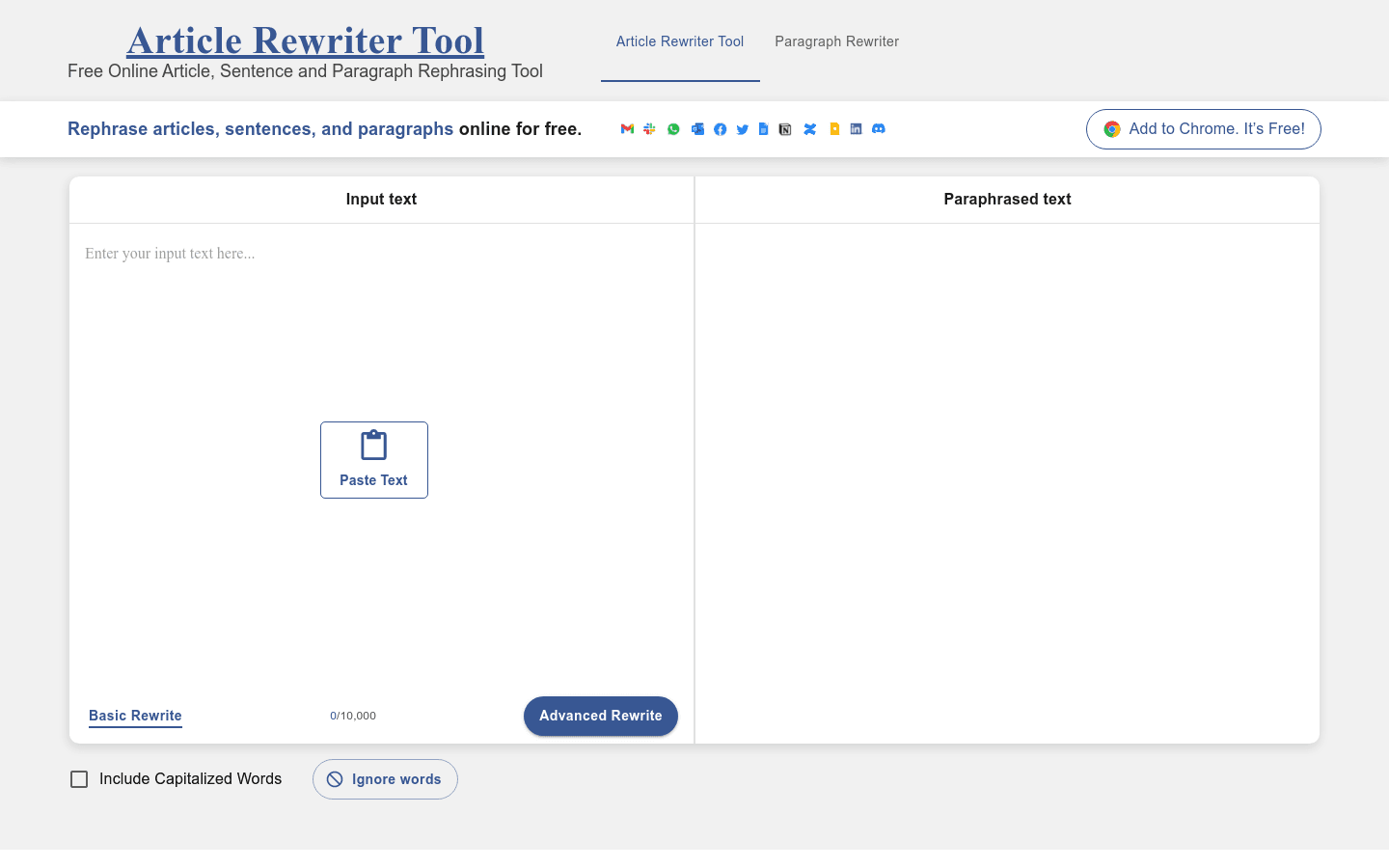Select the Article Rewriter Tool tab
Screen dimensions: 1389x868
(x=680, y=41)
